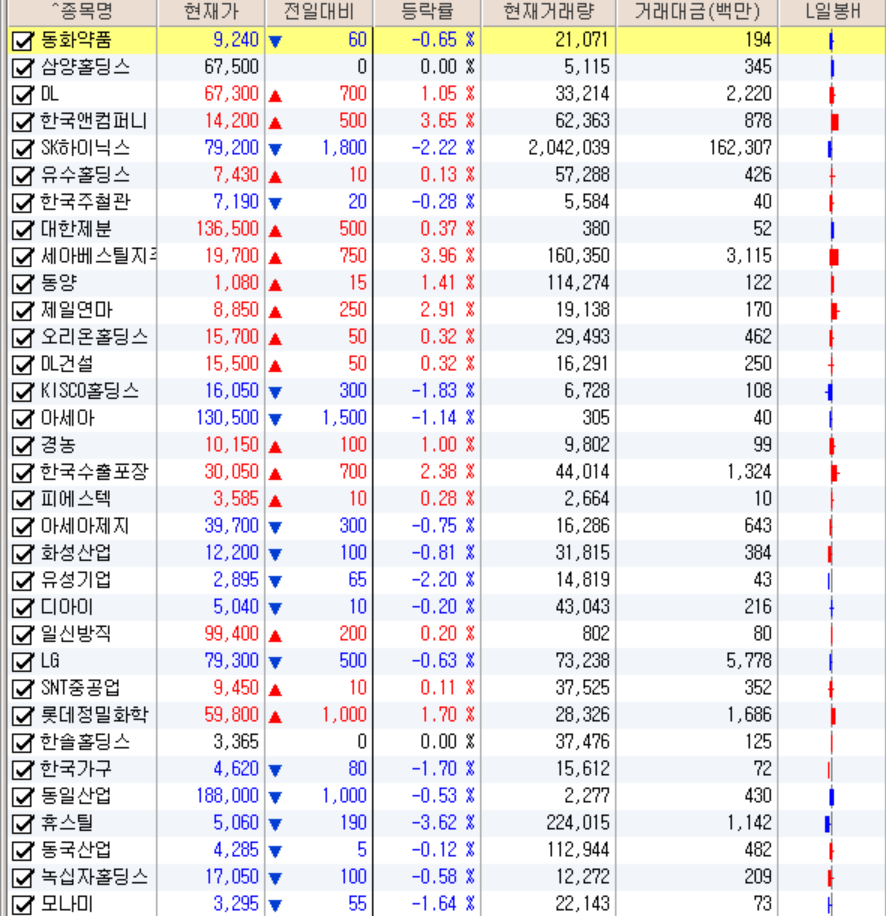
Task: Select the 아세아제지 stock name
Action: (x=85, y=526)
